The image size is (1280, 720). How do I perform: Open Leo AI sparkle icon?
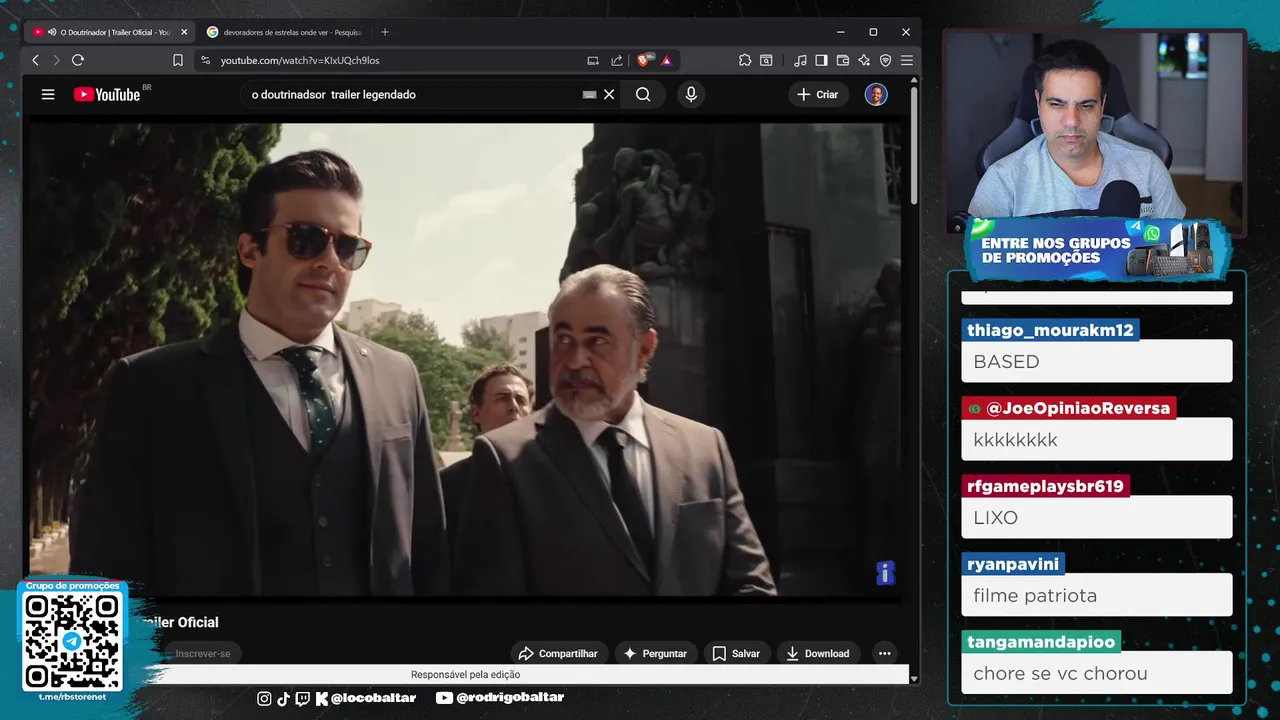tap(864, 60)
